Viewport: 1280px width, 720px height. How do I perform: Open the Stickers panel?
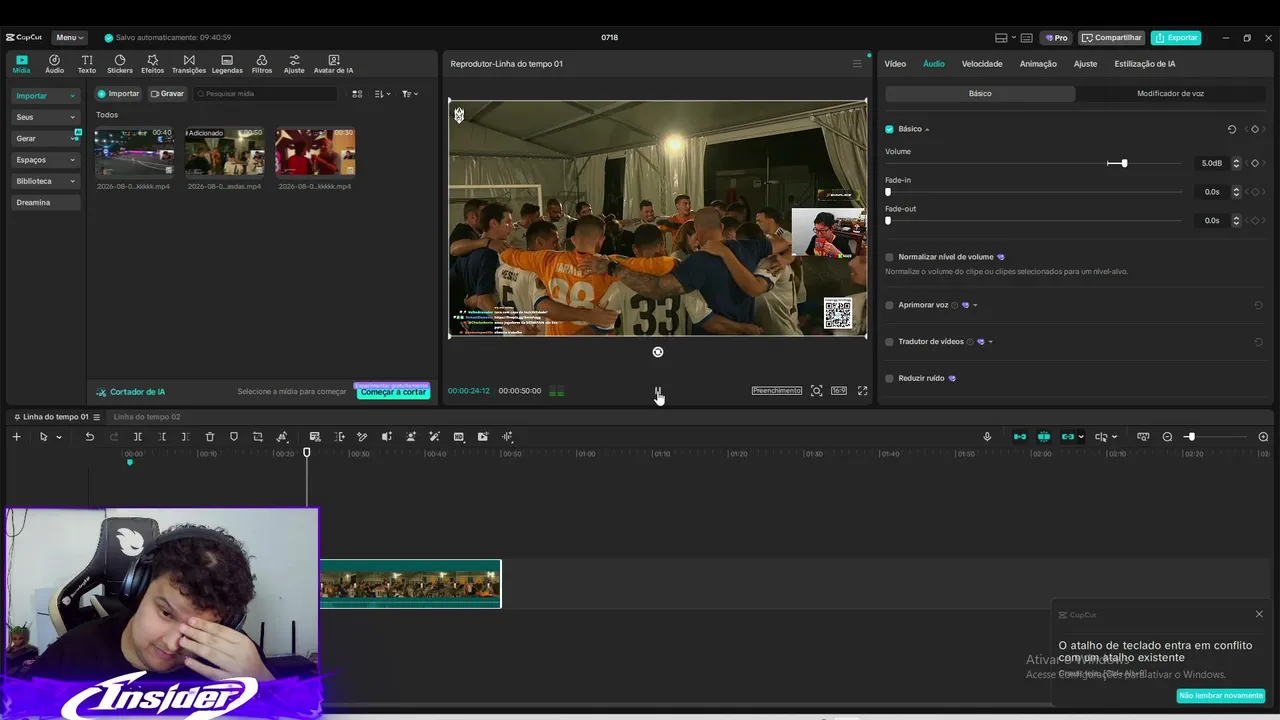pos(120,64)
